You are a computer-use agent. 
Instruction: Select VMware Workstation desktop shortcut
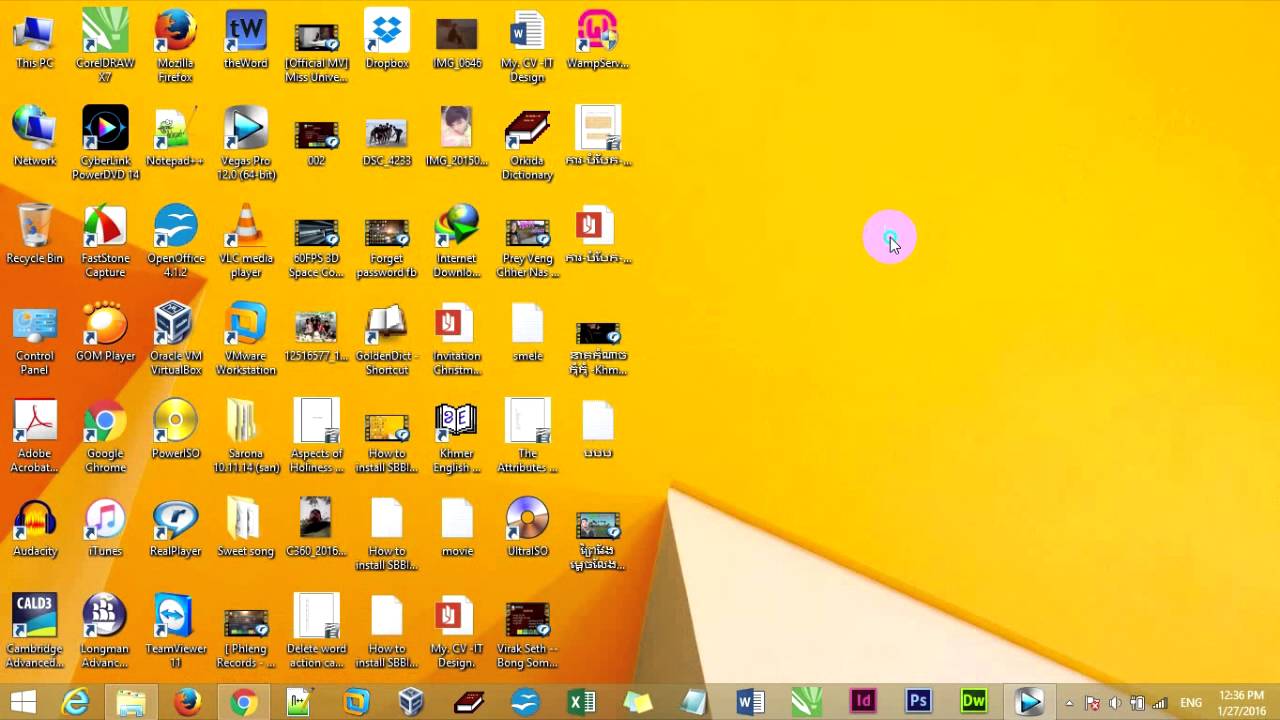click(246, 340)
